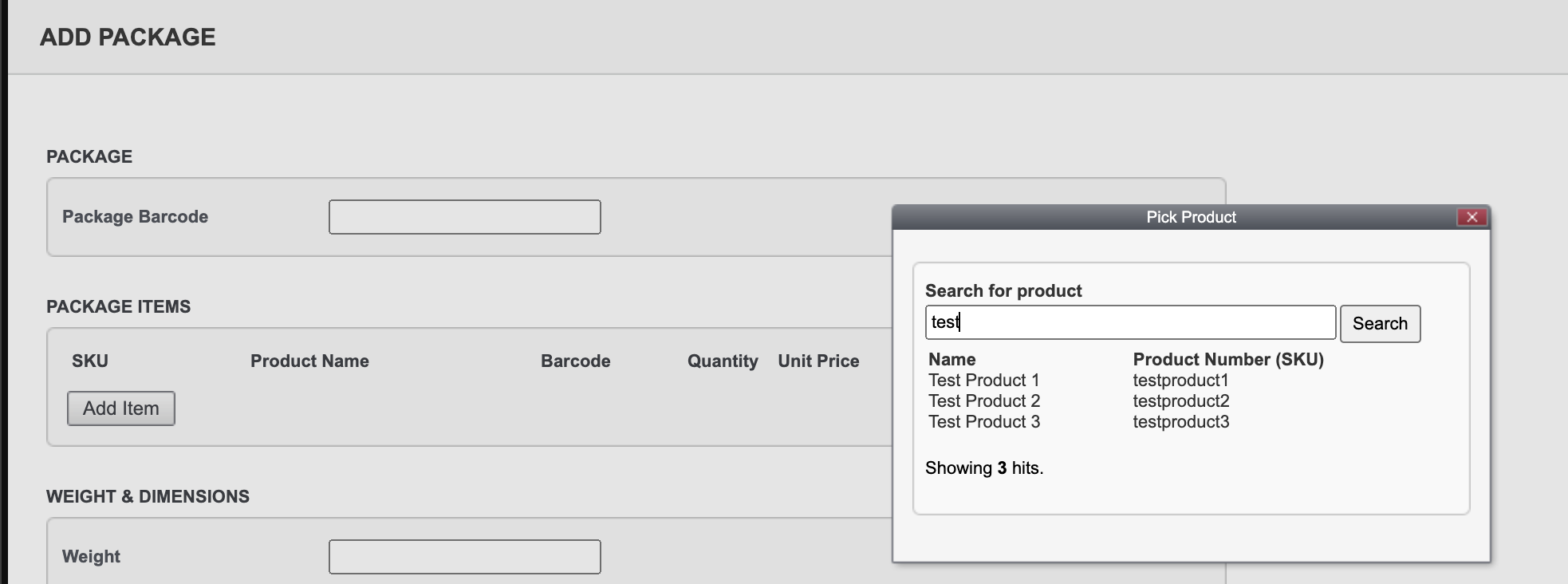Click the Barcode column header
The image size is (1568, 584).
coord(575,361)
